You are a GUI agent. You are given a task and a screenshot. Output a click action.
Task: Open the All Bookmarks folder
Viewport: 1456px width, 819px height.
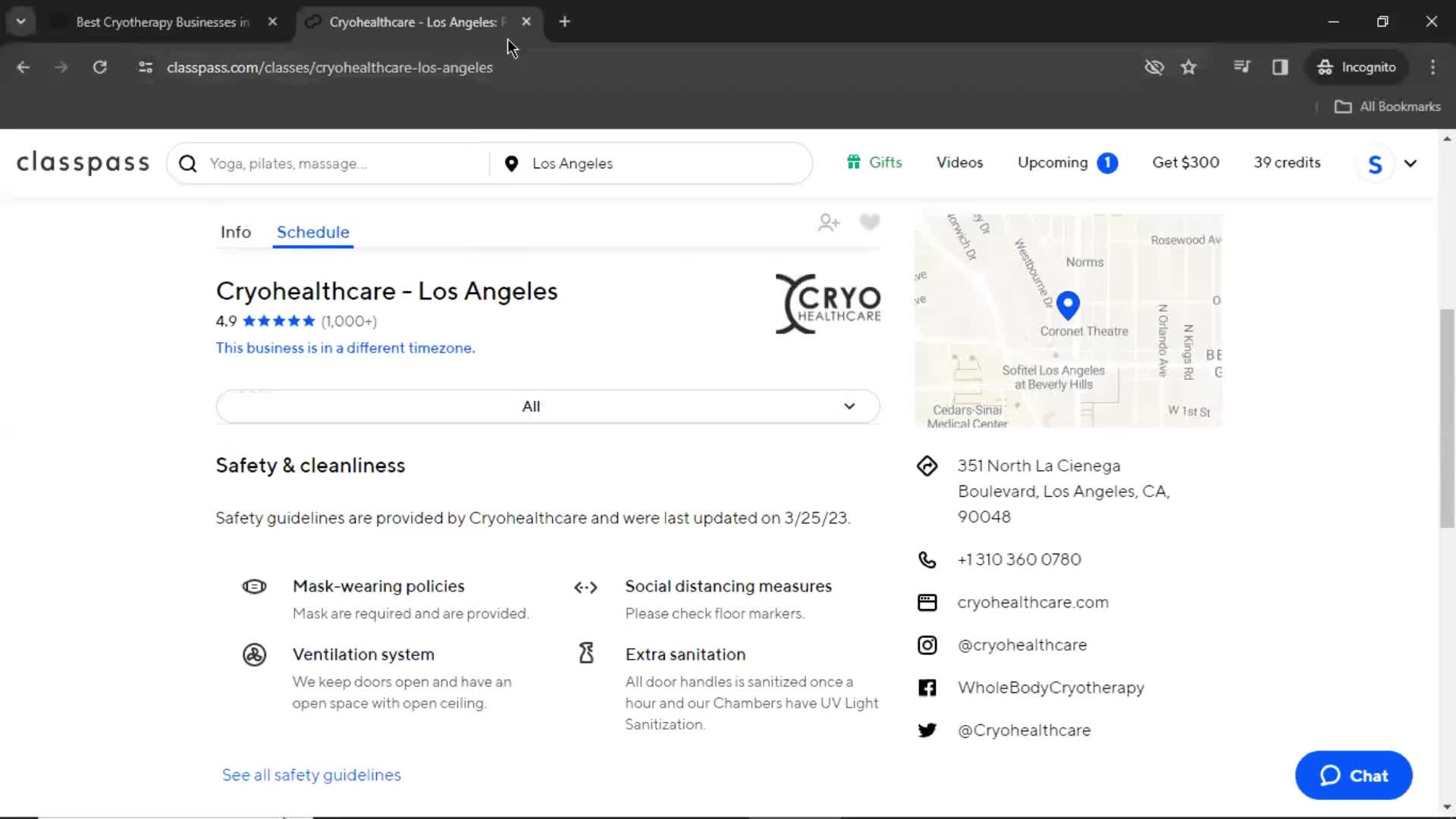coord(1387,107)
